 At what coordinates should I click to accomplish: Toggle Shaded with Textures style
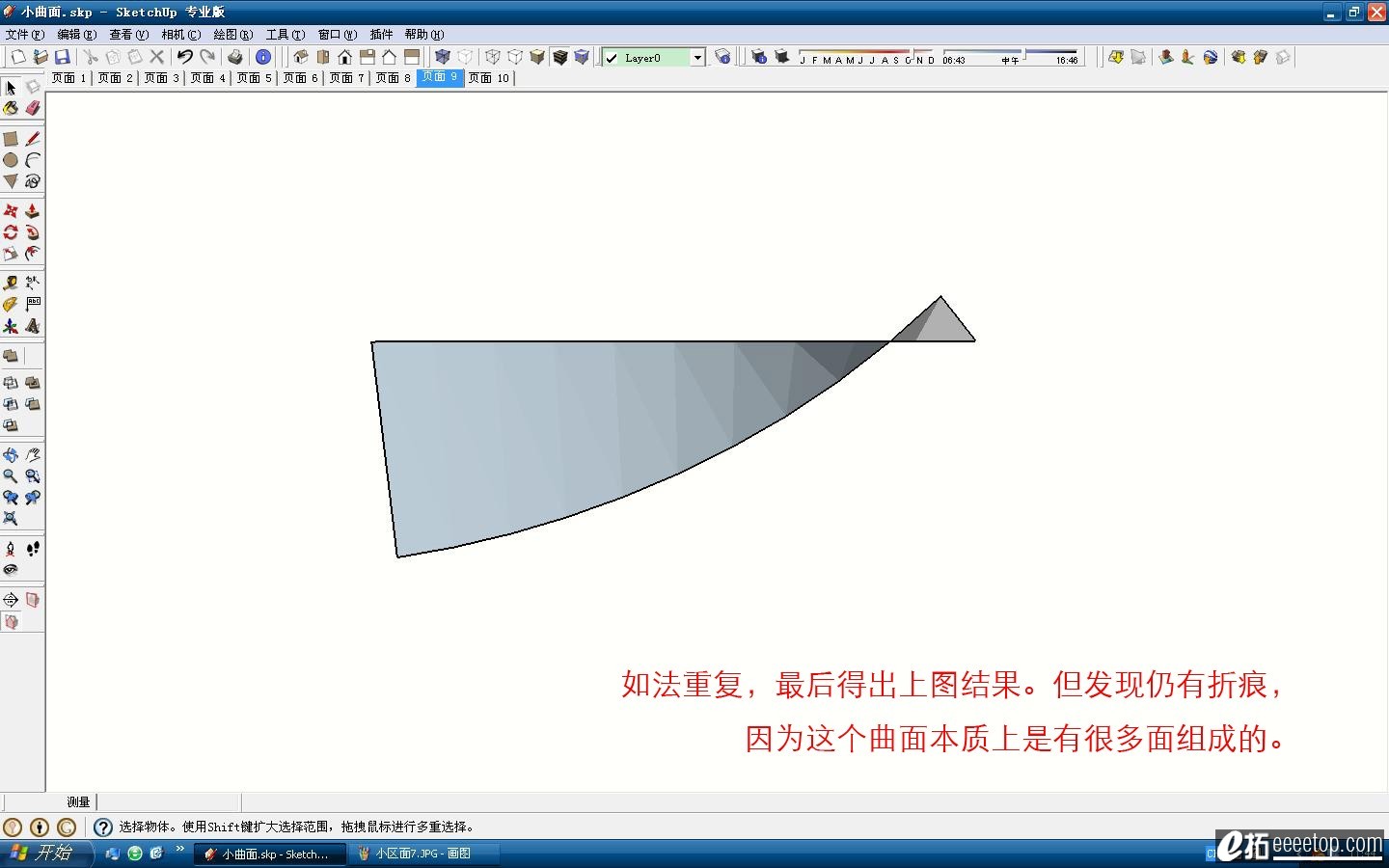[x=559, y=57]
